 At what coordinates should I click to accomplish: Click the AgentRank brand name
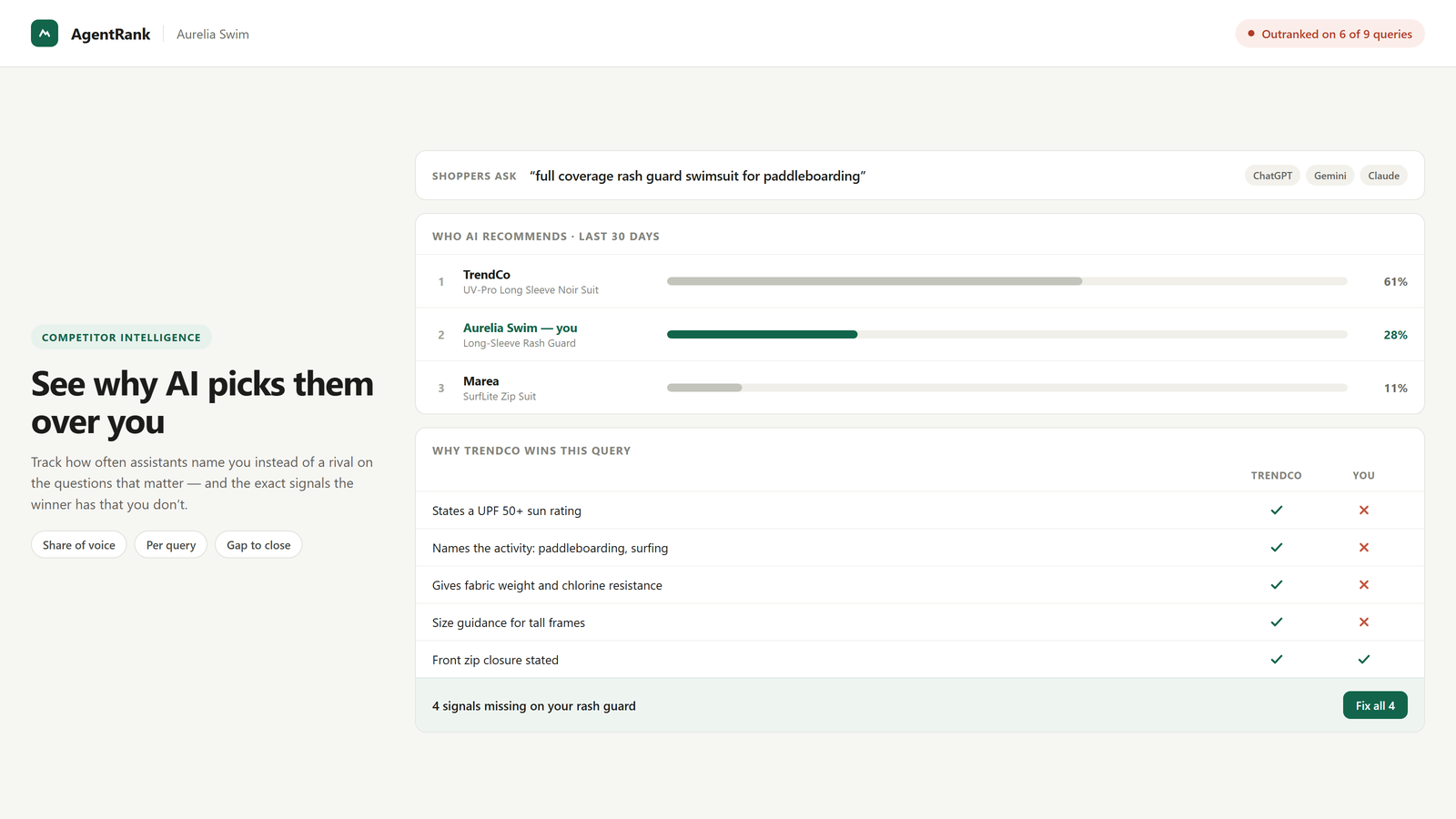coord(110,34)
